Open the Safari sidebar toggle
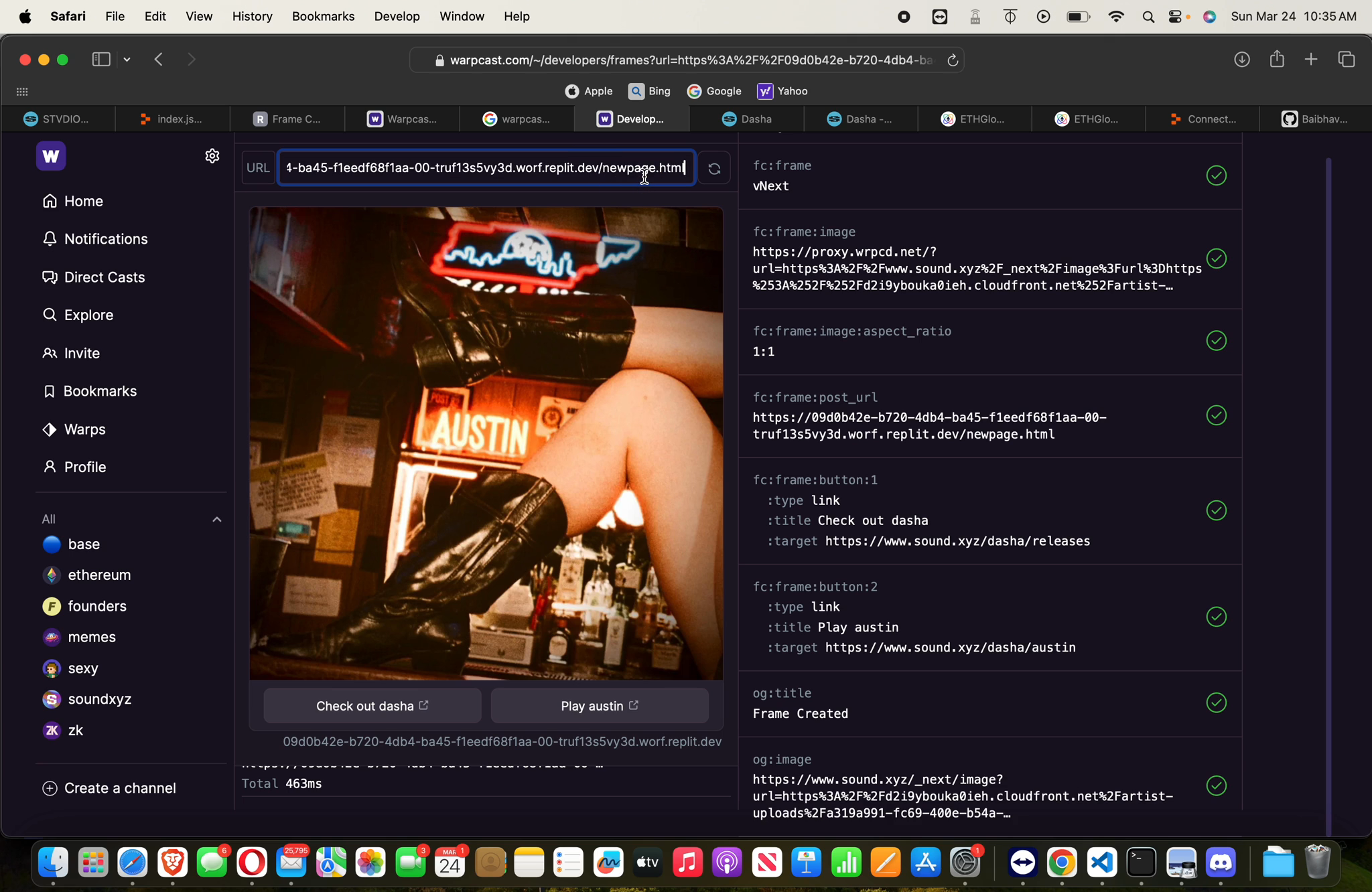1372x892 pixels. 101,60
